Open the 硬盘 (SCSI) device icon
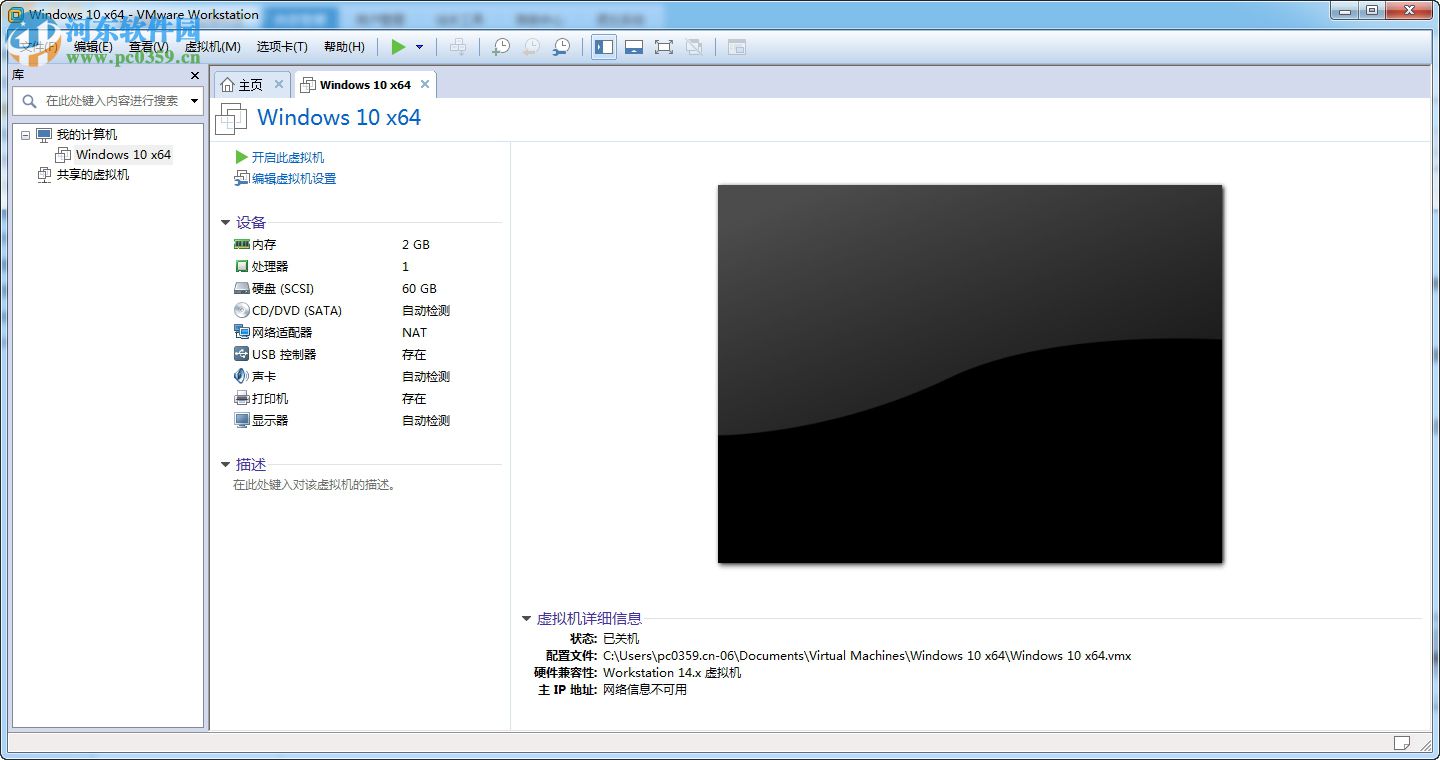The width and height of the screenshot is (1440, 760). coord(242,288)
